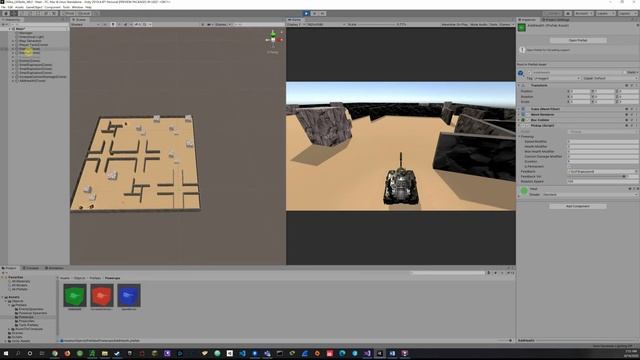640x360 pixels.
Task: Open the Edit menu
Action: 11,7
